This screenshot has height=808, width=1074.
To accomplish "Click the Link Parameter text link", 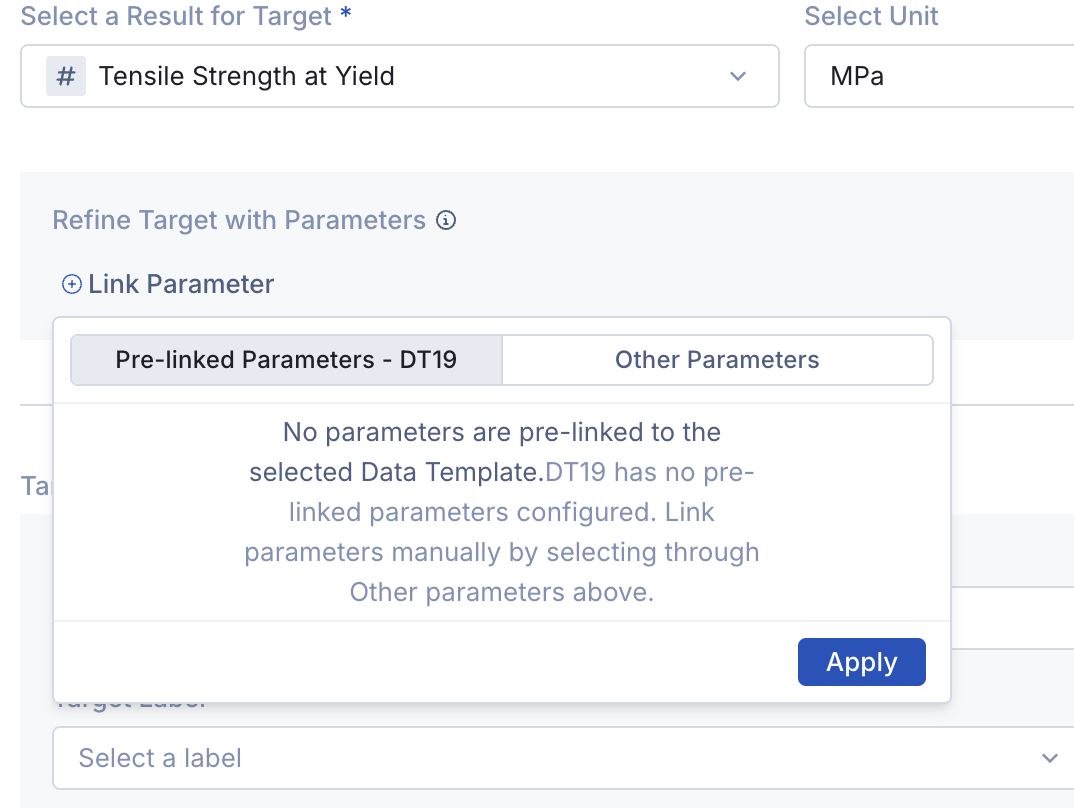I will click(x=181, y=284).
